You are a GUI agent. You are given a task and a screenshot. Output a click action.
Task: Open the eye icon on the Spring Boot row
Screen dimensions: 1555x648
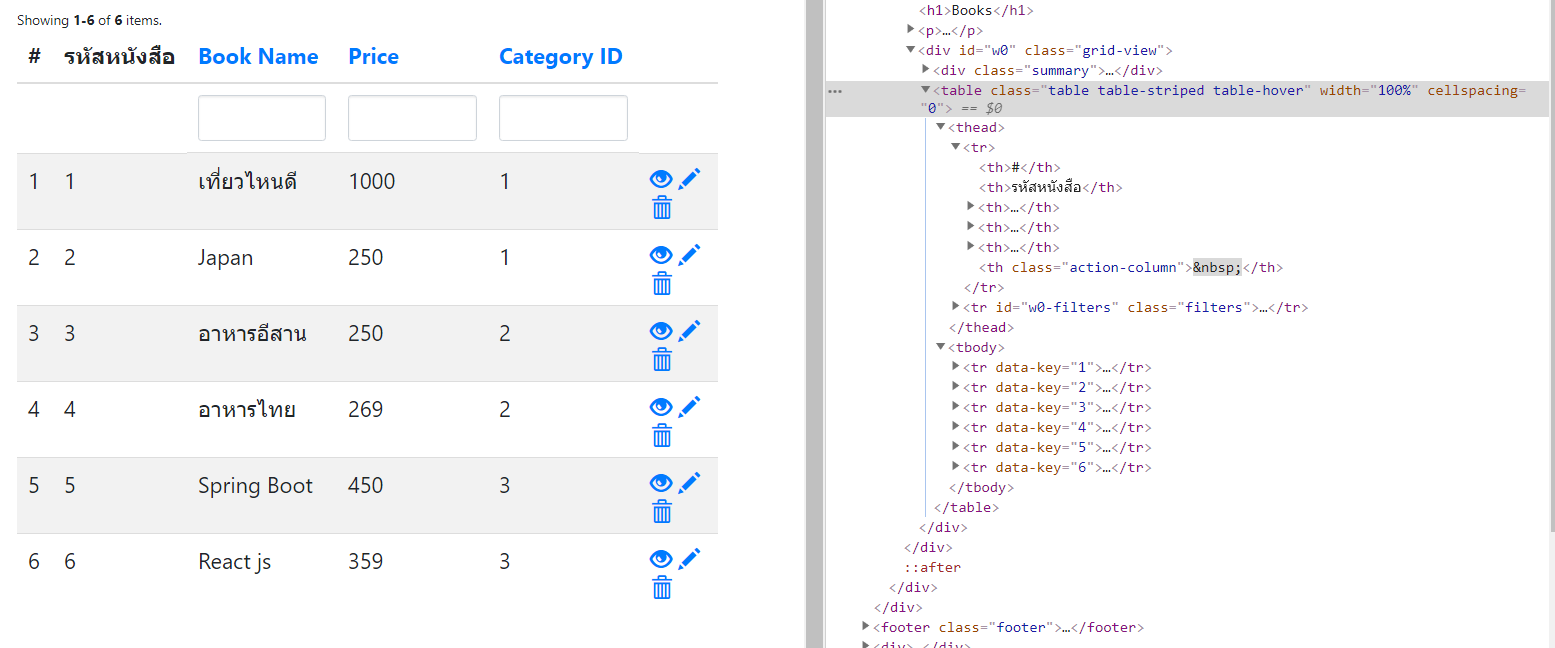(x=661, y=482)
